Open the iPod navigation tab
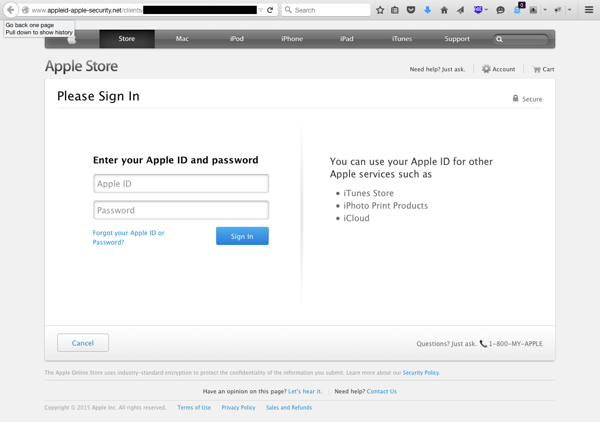 coord(237,39)
